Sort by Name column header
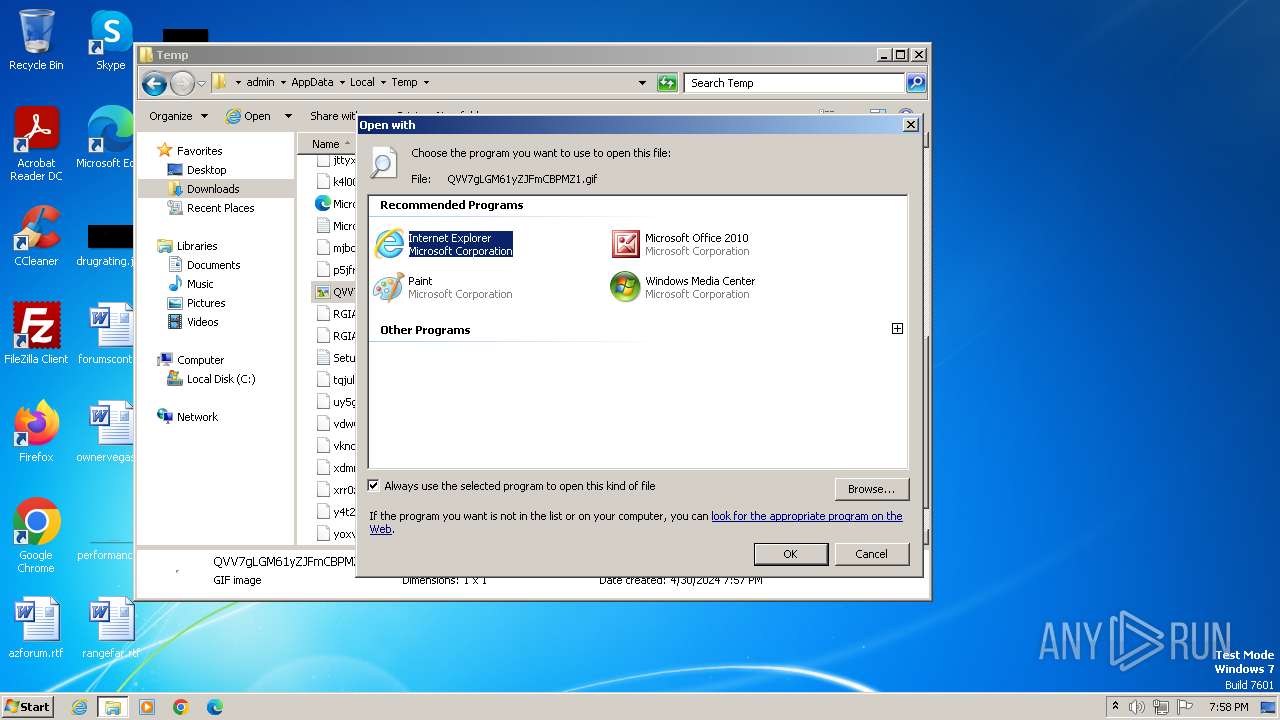Viewport: 1280px width, 720px height. 326,144
